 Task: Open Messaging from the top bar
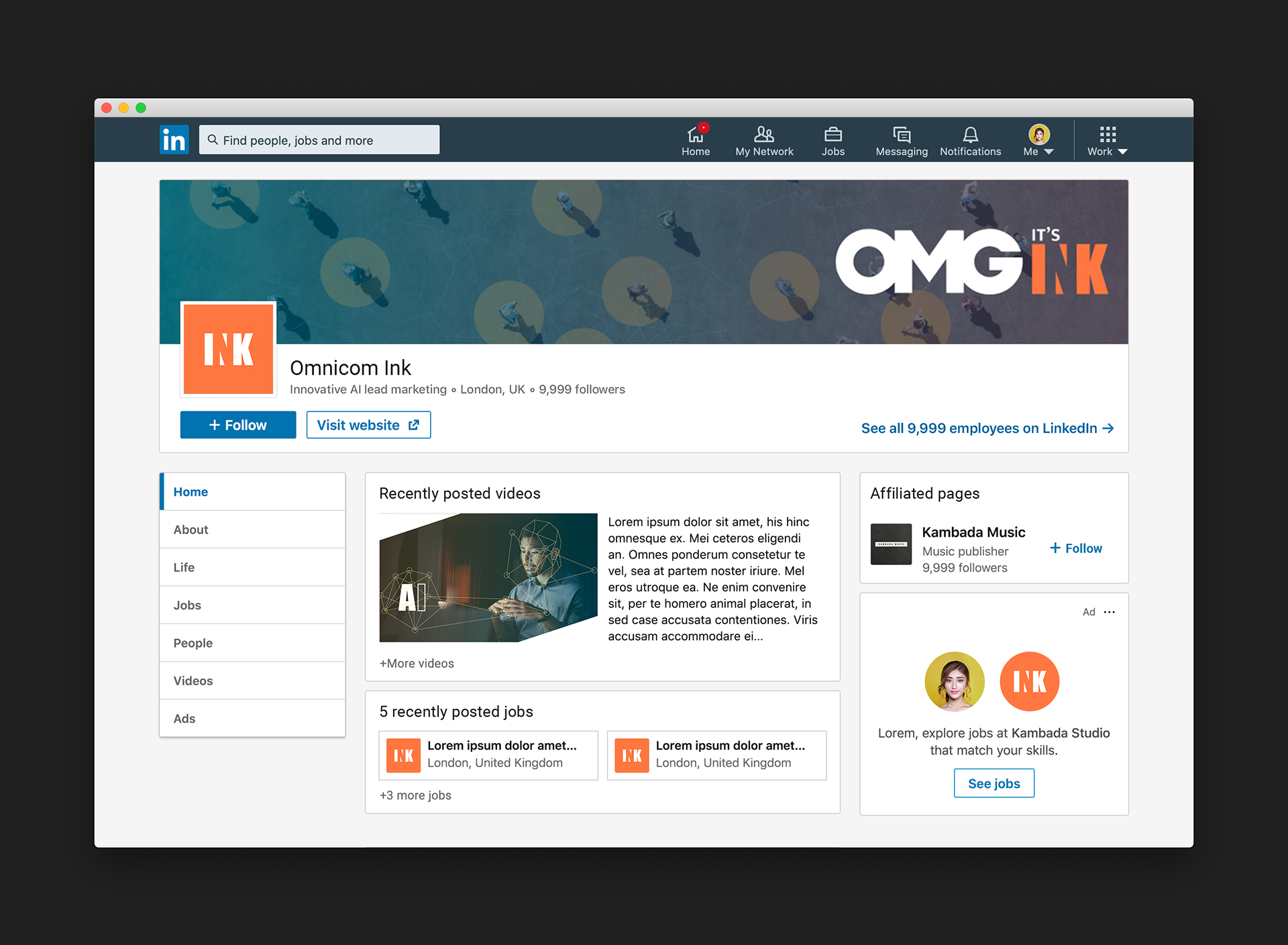[902, 140]
